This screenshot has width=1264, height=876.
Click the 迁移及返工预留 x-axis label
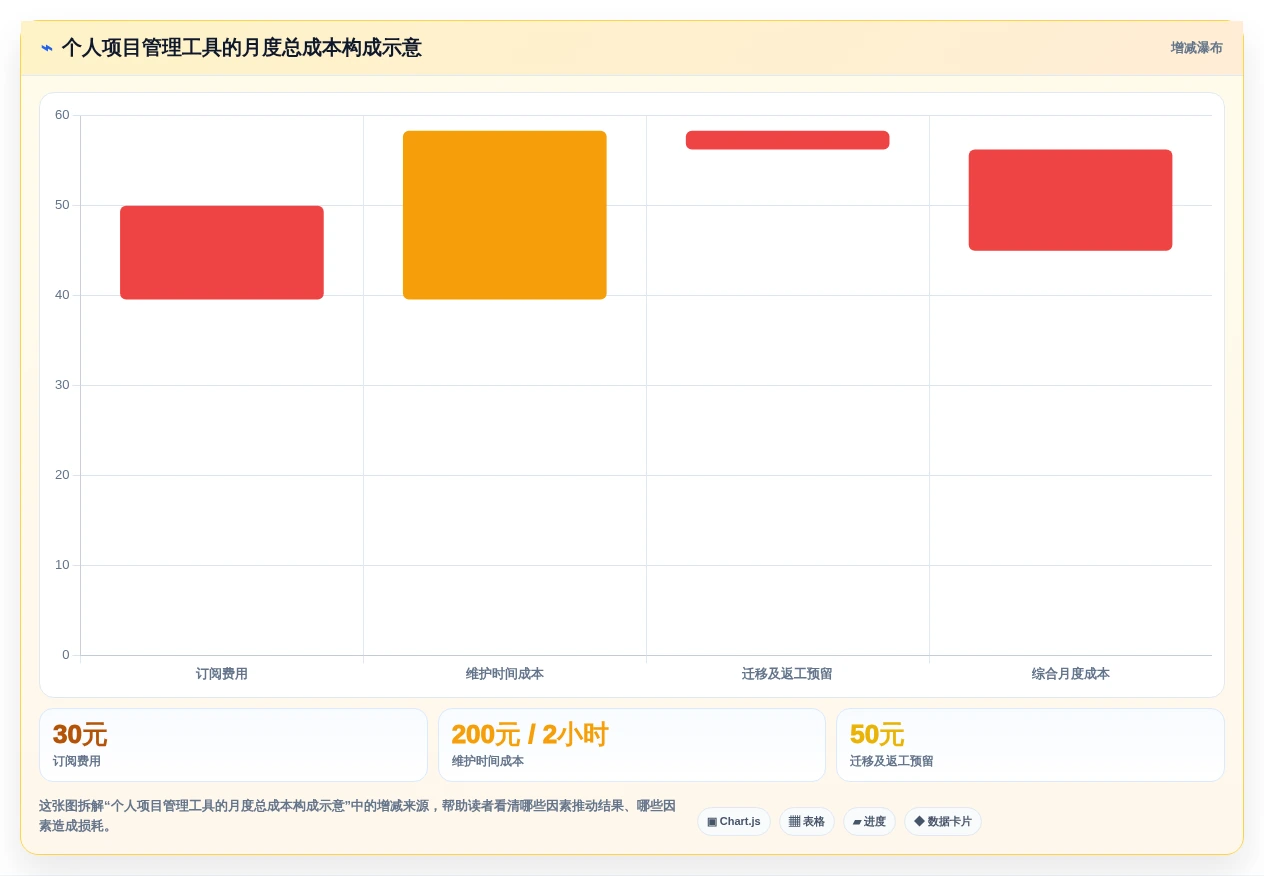point(787,674)
